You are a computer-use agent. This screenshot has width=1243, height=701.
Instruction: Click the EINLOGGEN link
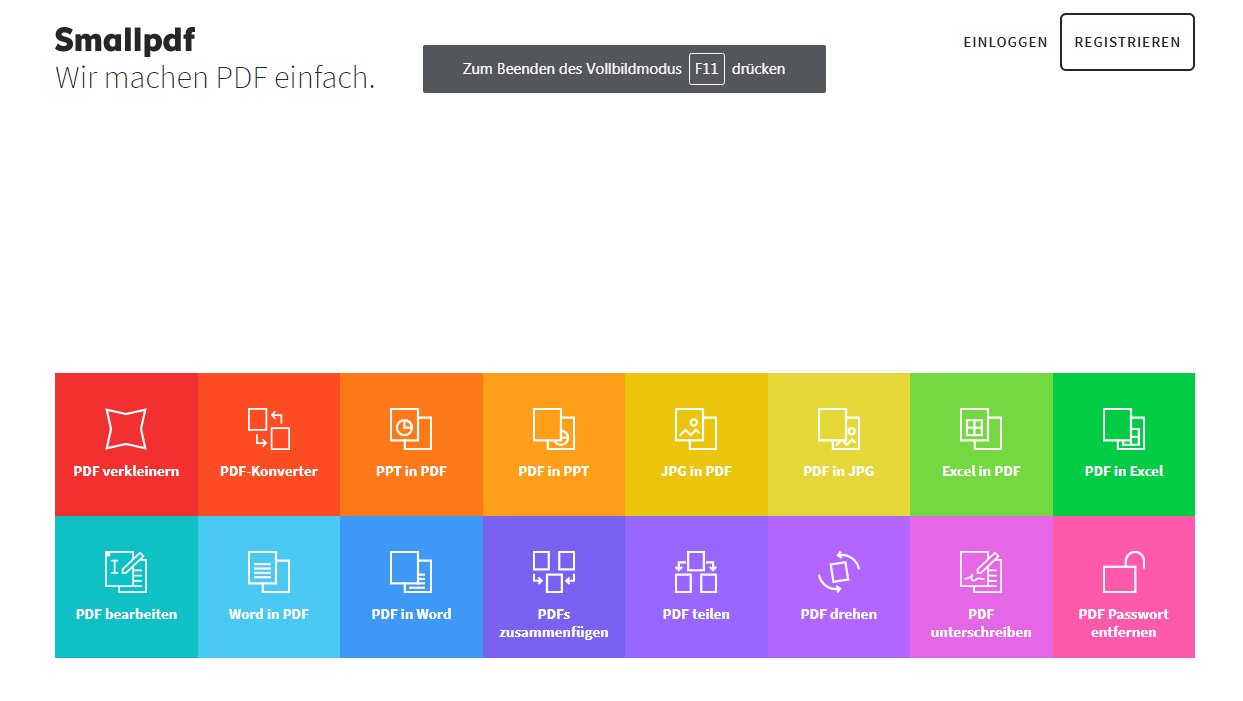[x=1005, y=42]
